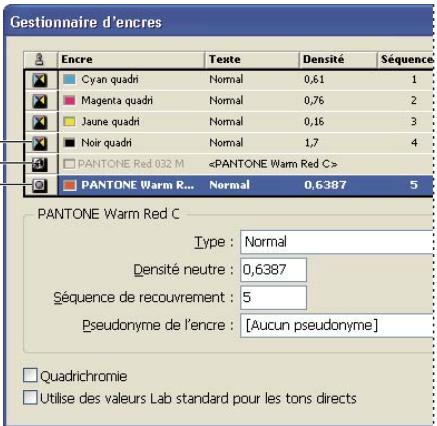Click the spot ink icon for PANTONE Warm Red C
Screen dimensions: 437x426
click(40, 185)
